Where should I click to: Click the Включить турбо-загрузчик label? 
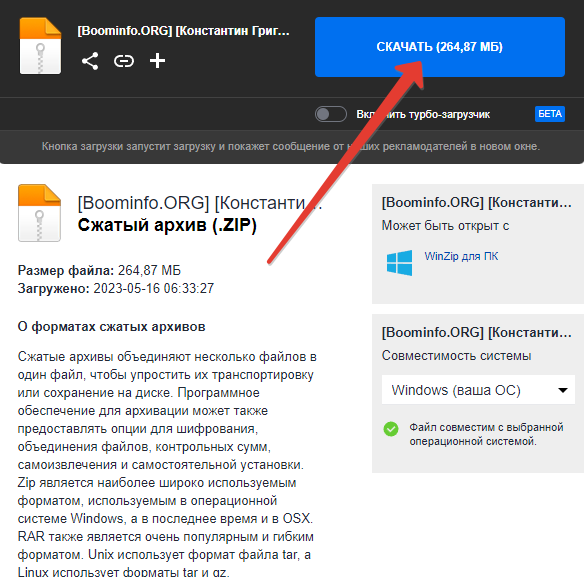coord(423,114)
